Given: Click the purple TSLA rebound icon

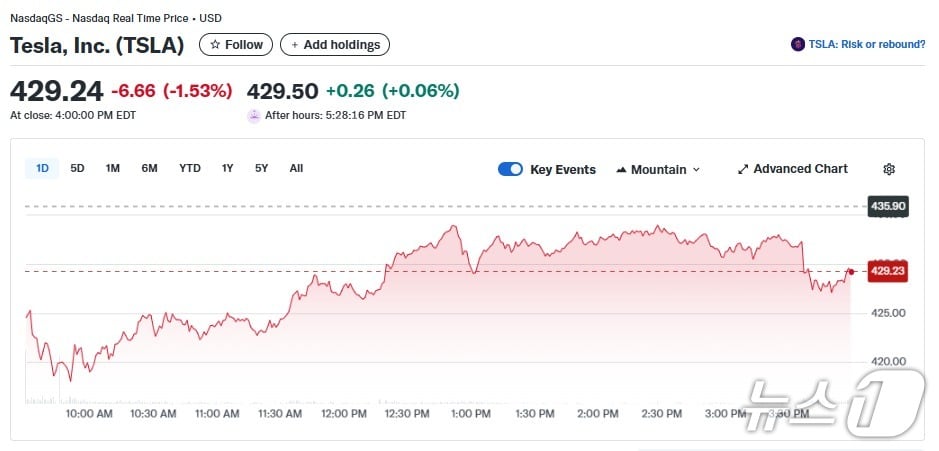Looking at the screenshot, I should pyautogui.click(x=798, y=44).
